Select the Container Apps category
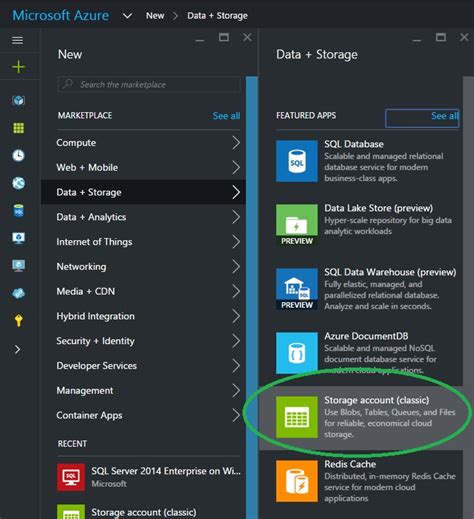Image resolution: width=474 pixels, height=519 pixels. point(143,415)
